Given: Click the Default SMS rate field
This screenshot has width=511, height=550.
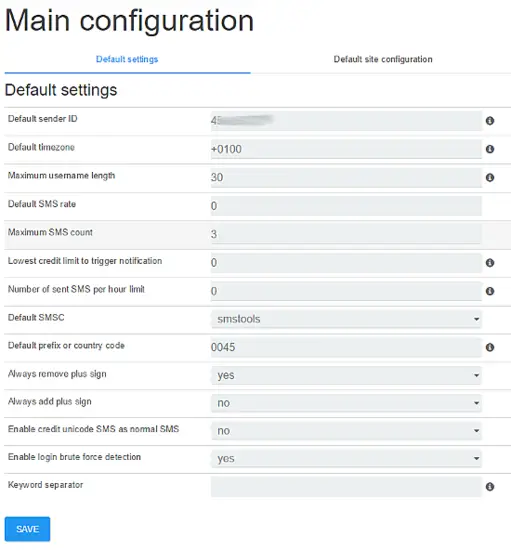Looking at the screenshot, I should pos(346,206).
